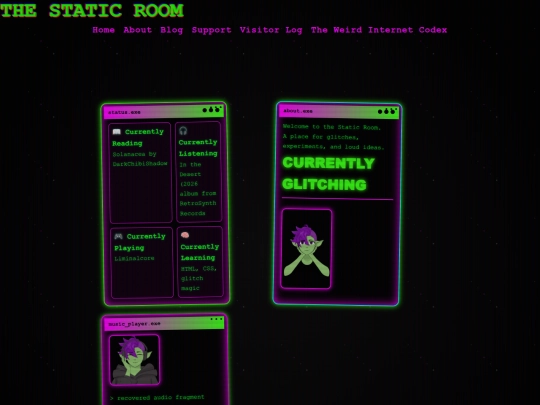Click THE STATIC ROOM site title
The width and height of the screenshot is (540, 405).
(92, 10)
